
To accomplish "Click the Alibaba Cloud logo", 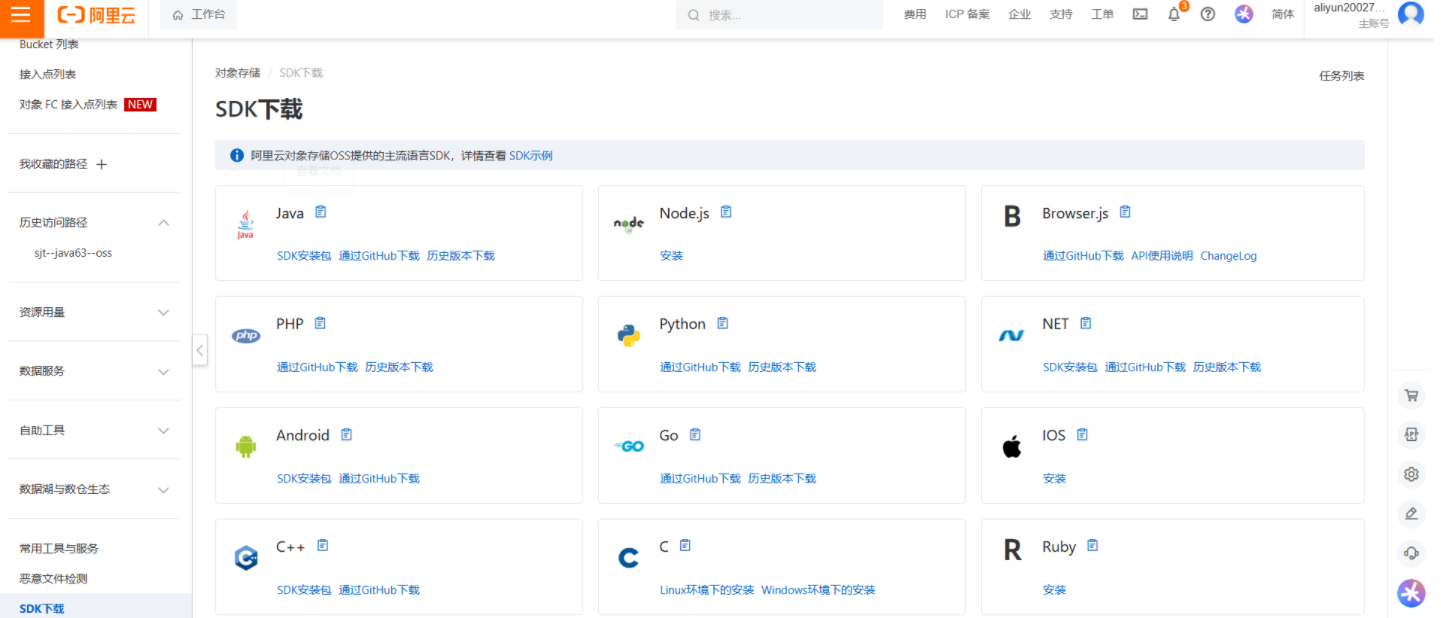I will coord(96,15).
